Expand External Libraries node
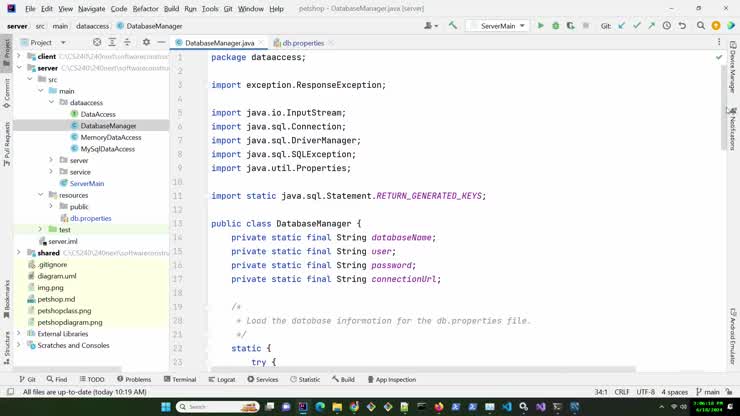The height and width of the screenshot is (416, 740). [x=19, y=334]
